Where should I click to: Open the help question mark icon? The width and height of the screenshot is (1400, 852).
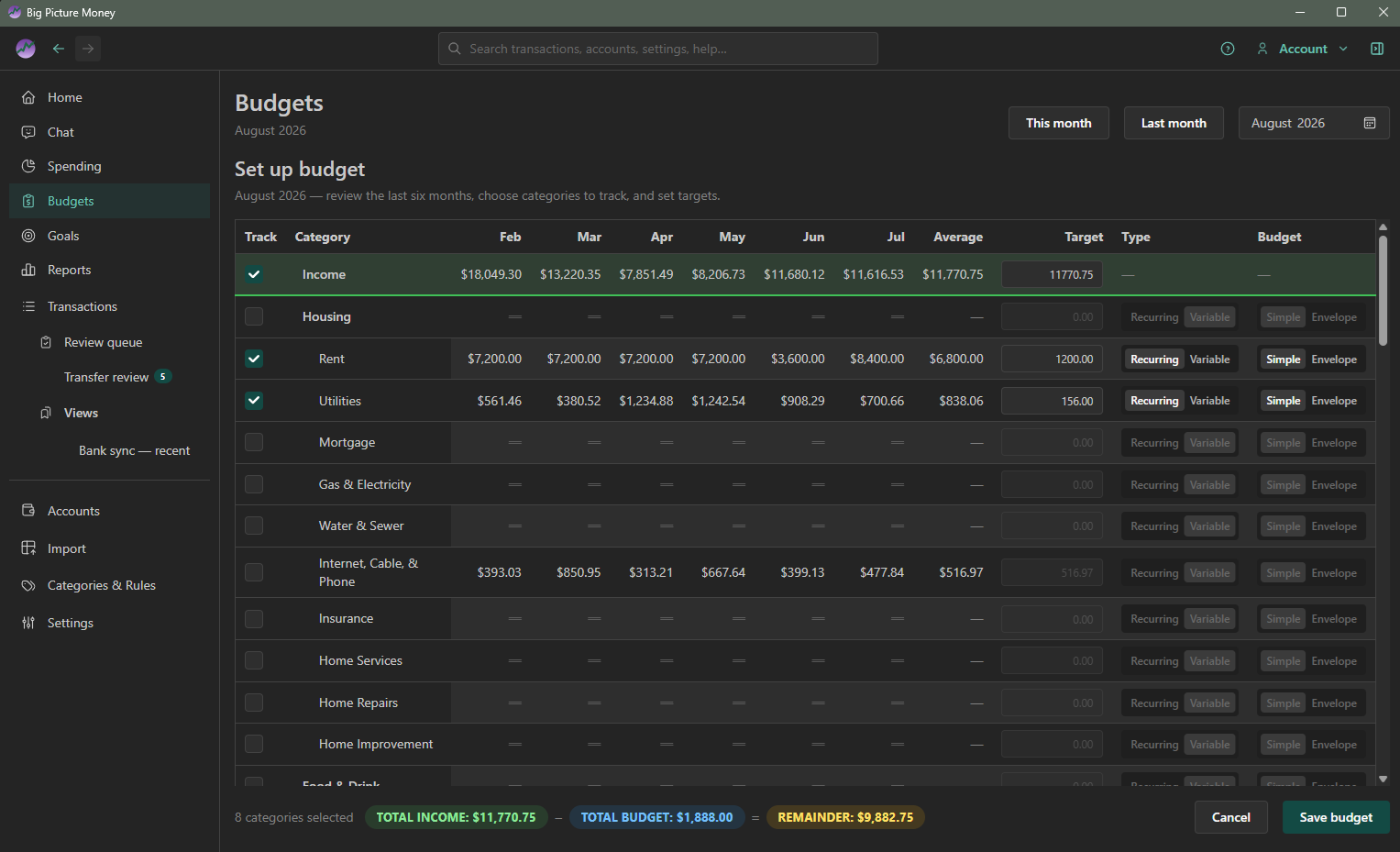[x=1228, y=49]
